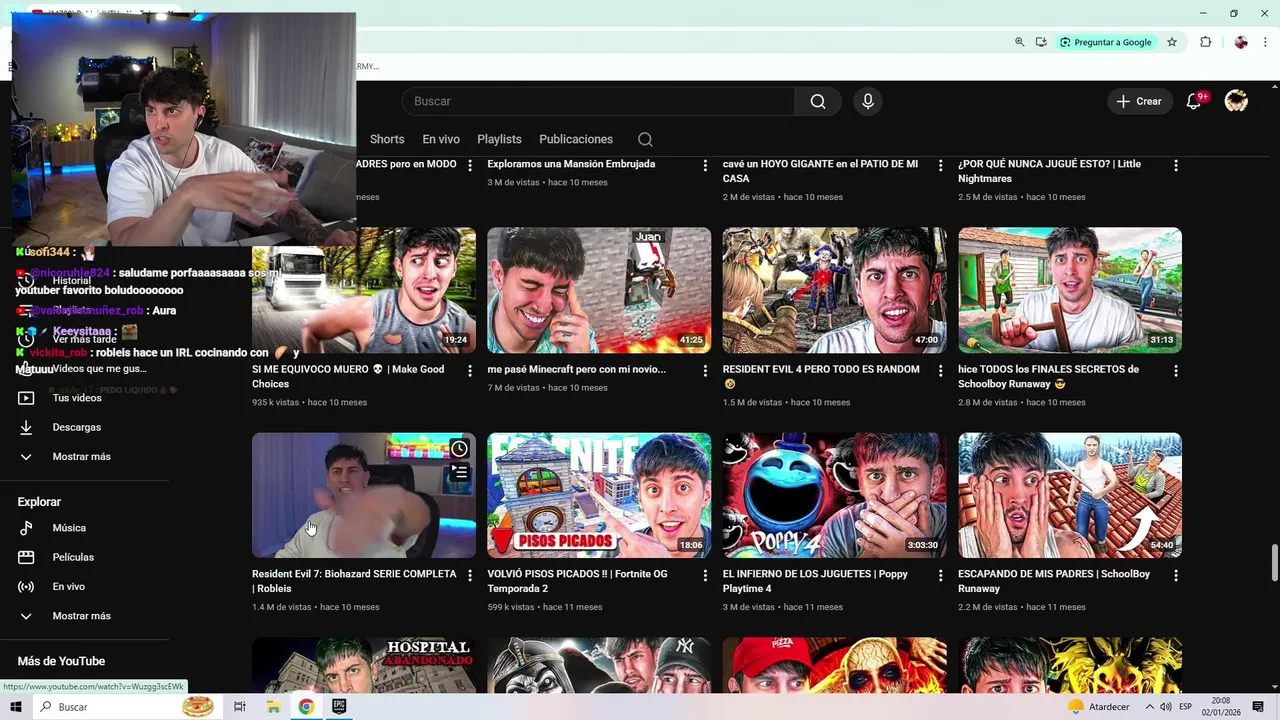Open more options for Exploramos una Mansión Embrujada
The height and width of the screenshot is (720, 1280).
(705, 166)
